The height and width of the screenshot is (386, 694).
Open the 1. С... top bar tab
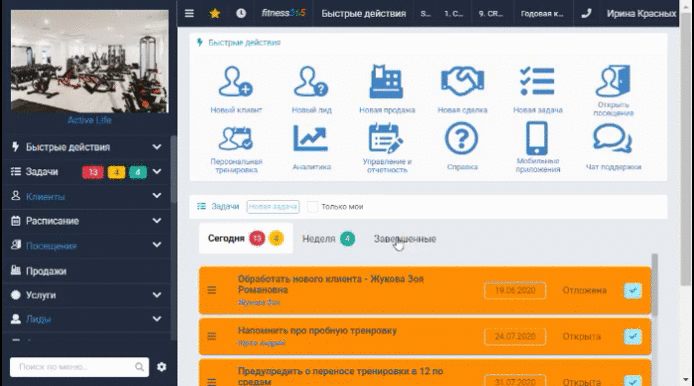pos(453,14)
